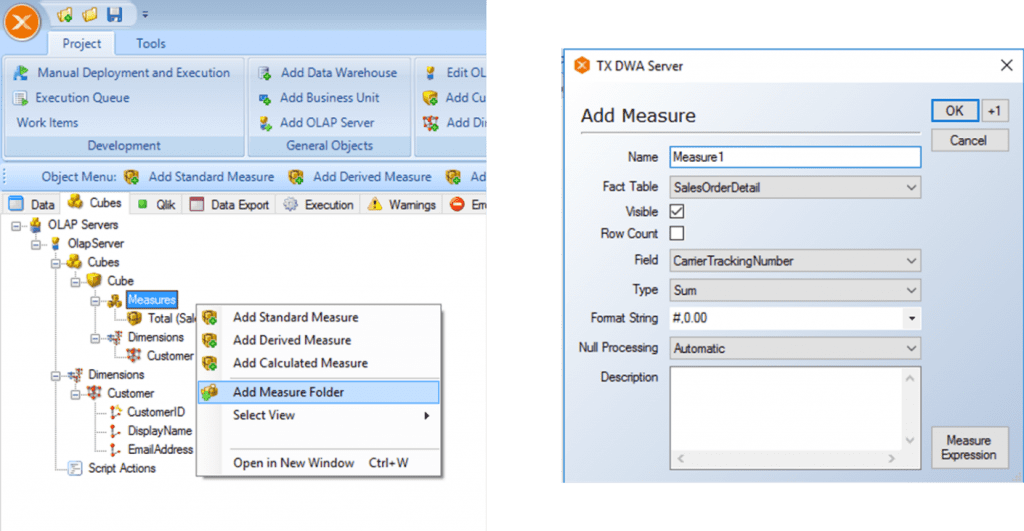Check the Row Count checkbox
This screenshot has width=1024, height=531.
point(677,233)
